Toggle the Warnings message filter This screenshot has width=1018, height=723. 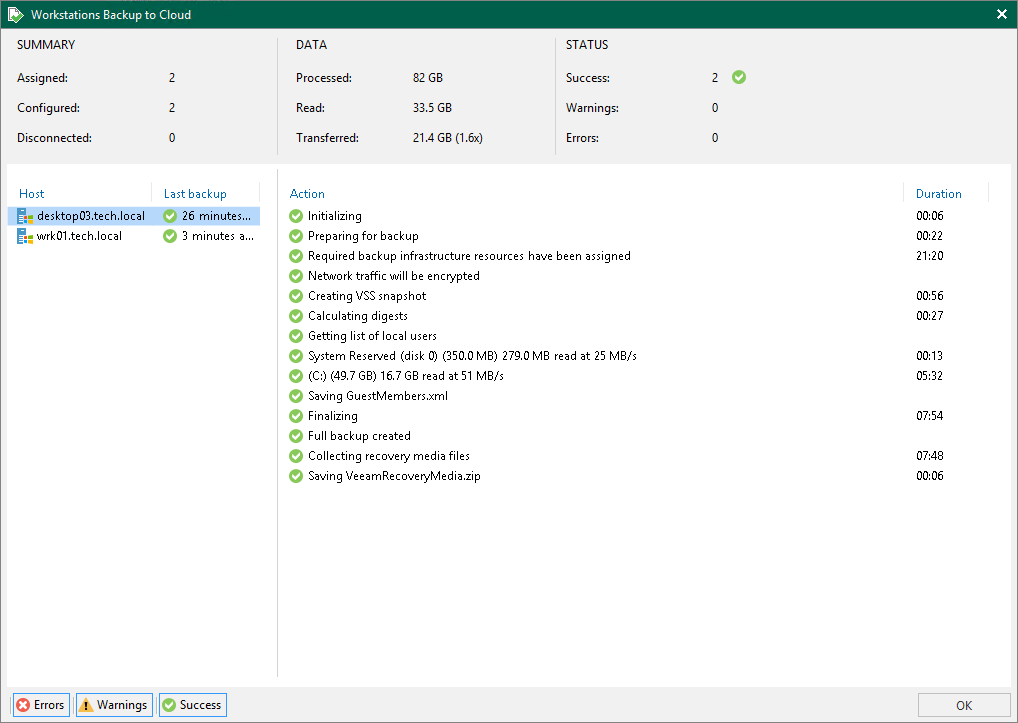[x=113, y=705]
